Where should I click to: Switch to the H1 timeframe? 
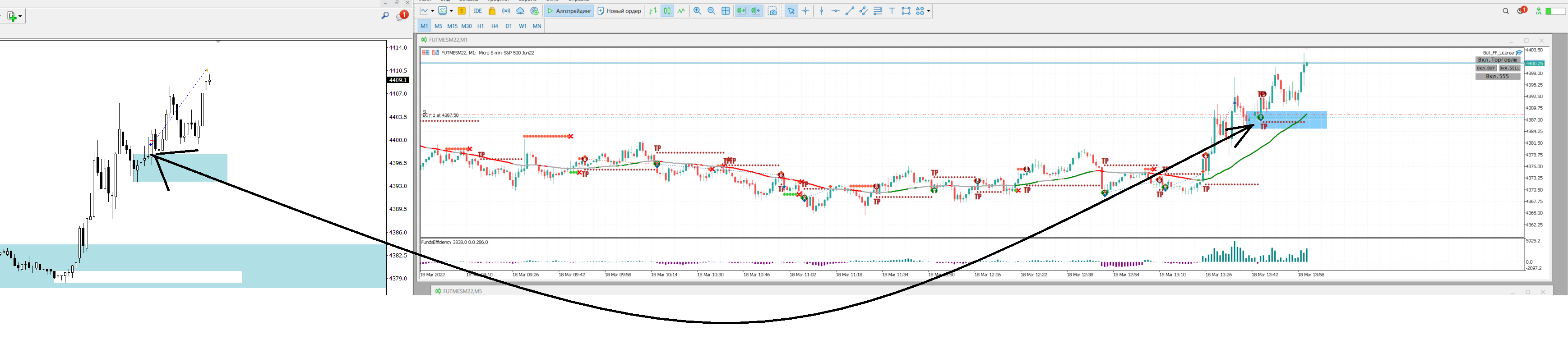tap(480, 26)
